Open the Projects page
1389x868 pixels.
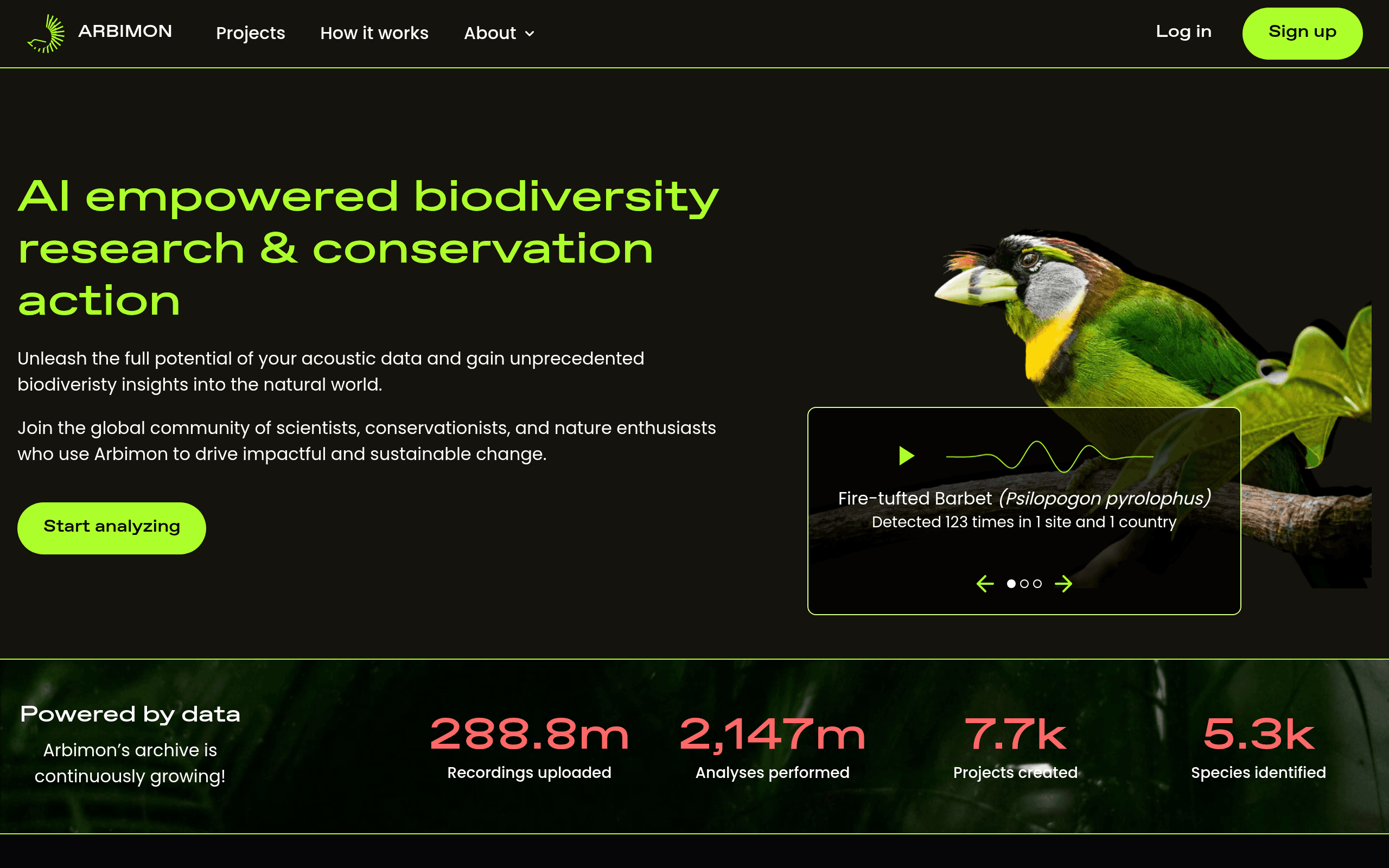tap(250, 33)
